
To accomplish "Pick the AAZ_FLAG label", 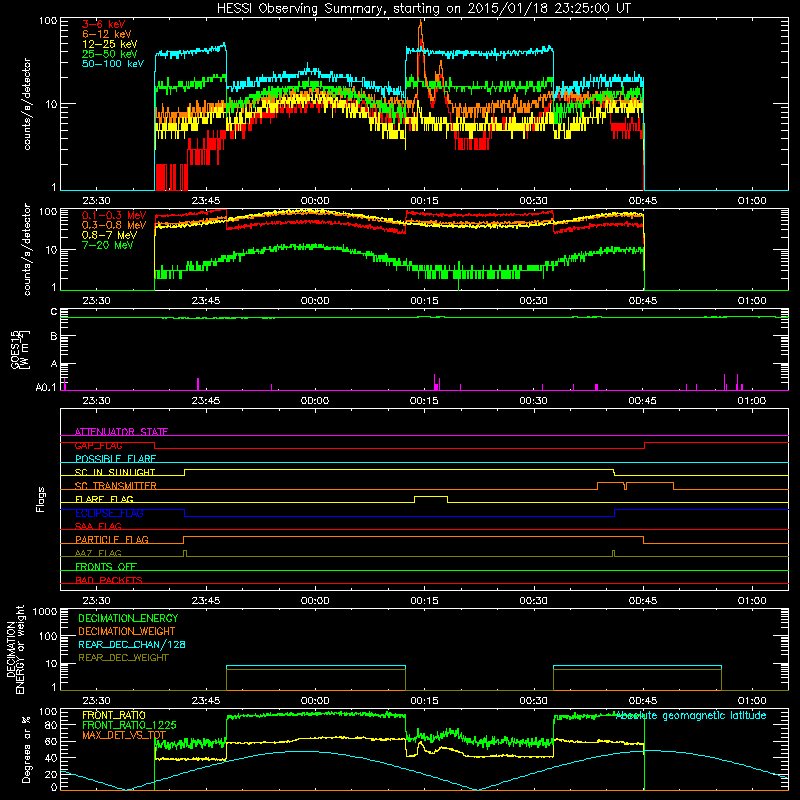I will 98,553.
